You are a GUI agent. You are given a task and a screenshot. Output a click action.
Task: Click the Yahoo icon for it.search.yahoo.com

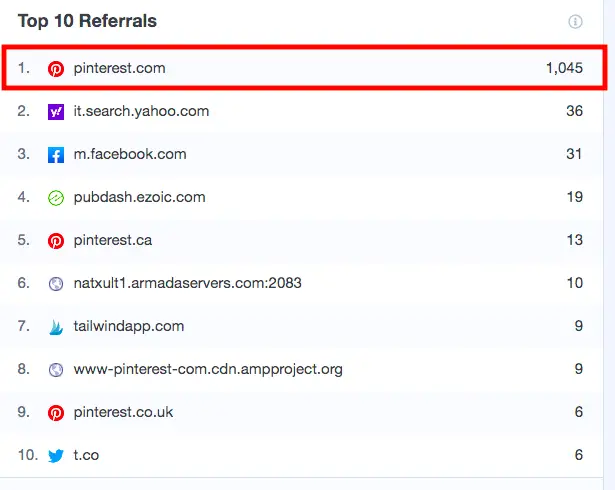tap(56, 112)
